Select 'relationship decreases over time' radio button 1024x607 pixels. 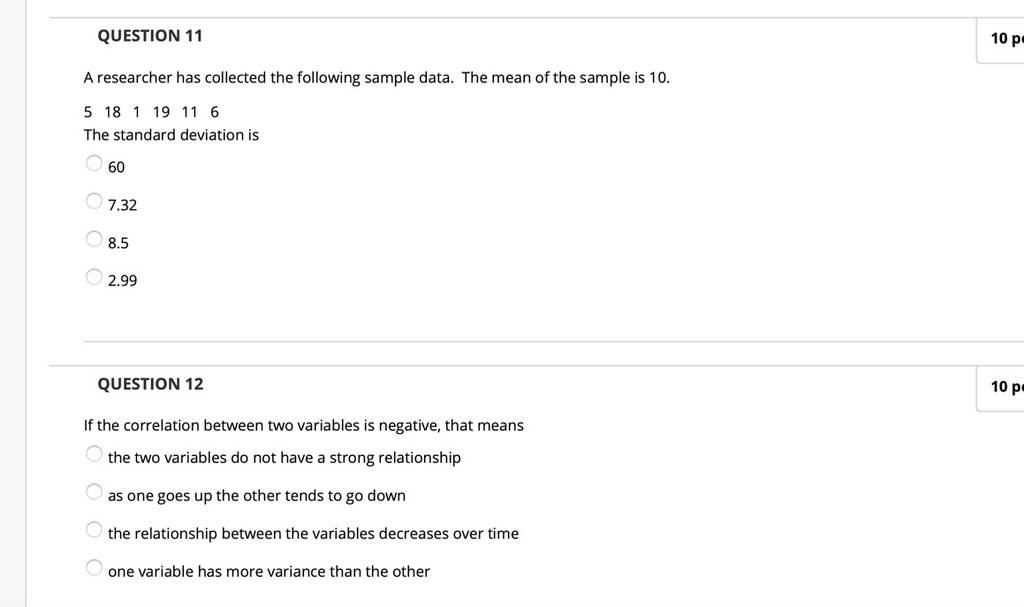(94, 529)
